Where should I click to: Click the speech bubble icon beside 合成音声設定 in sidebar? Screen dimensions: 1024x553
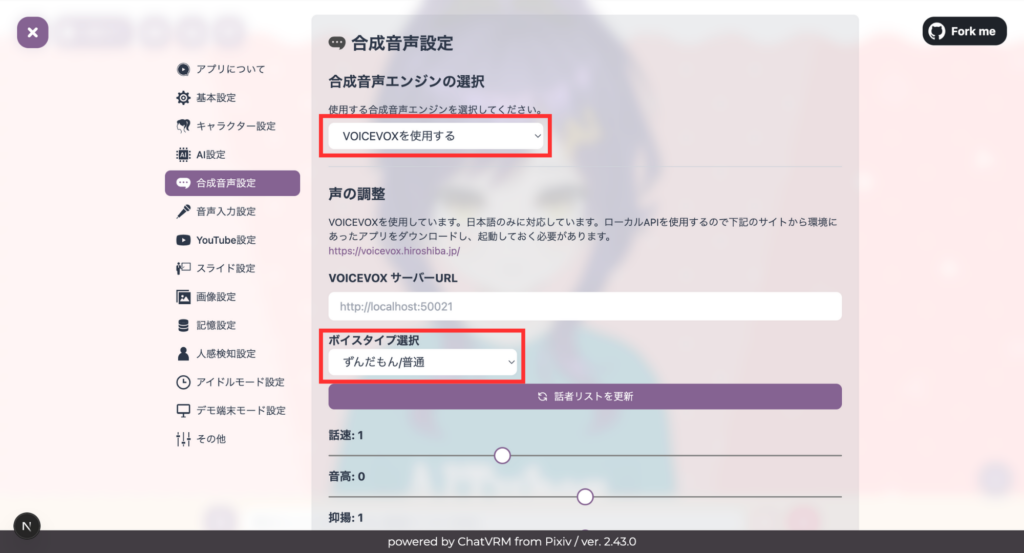[183, 183]
